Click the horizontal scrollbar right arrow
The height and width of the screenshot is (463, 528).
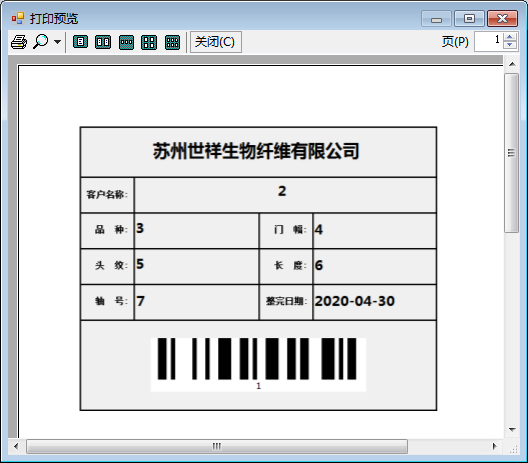[494, 447]
